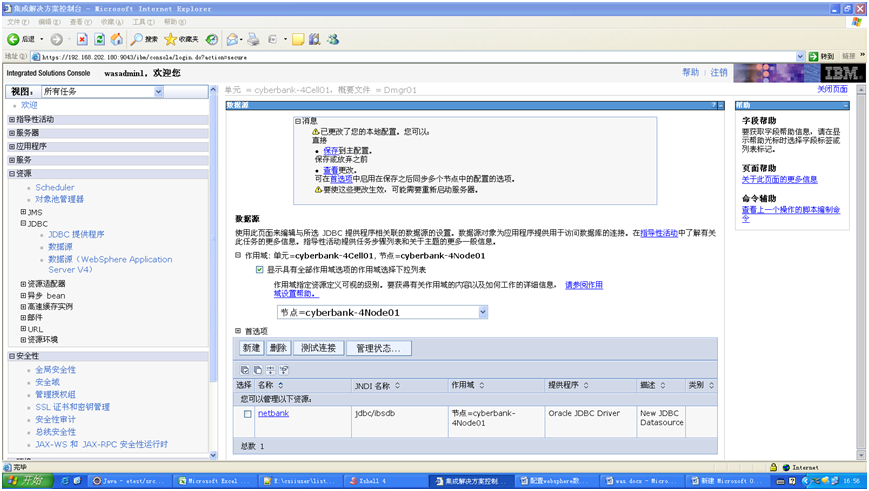
Task: Click the 注销 logout link
Action: [719, 73]
